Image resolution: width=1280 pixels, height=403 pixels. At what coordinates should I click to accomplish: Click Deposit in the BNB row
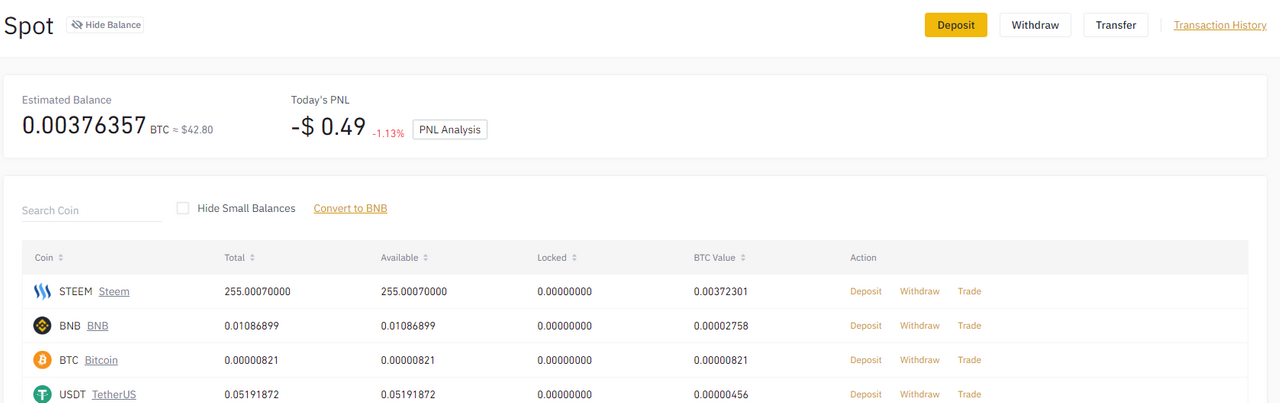click(x=866, y=326)
